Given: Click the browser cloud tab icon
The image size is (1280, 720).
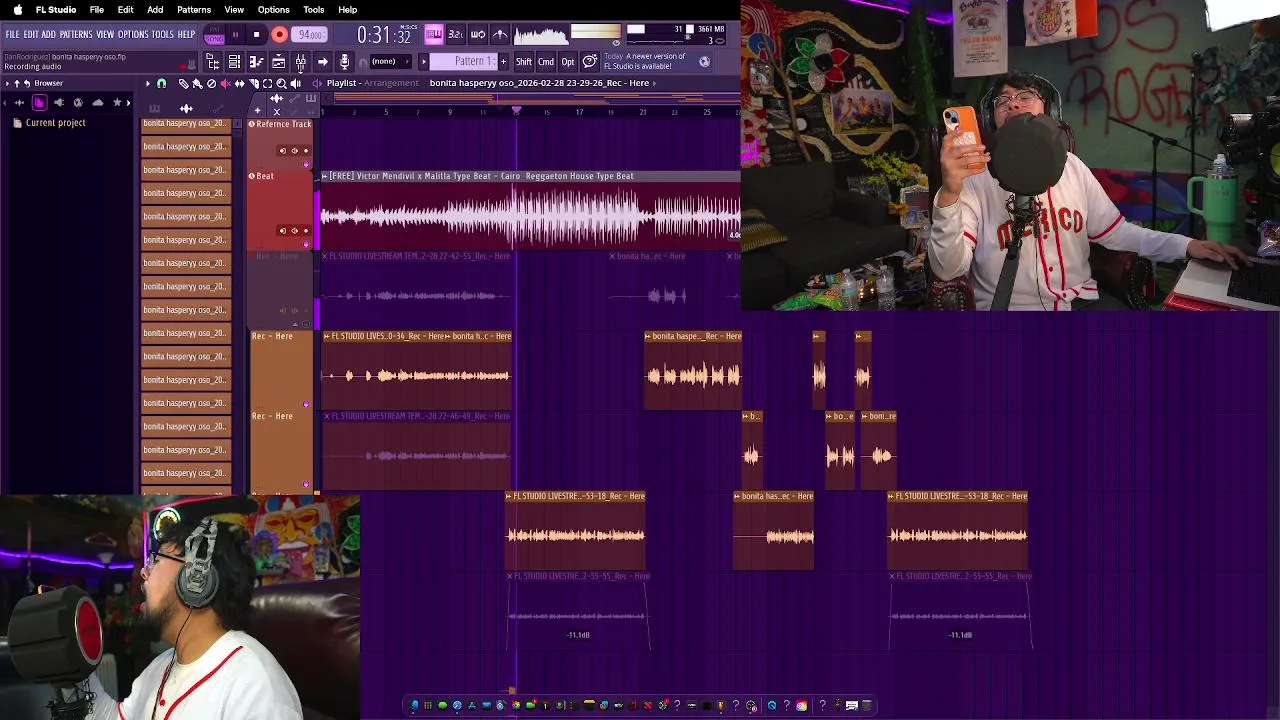Looking at the screenshot, I should click(98, 102).
